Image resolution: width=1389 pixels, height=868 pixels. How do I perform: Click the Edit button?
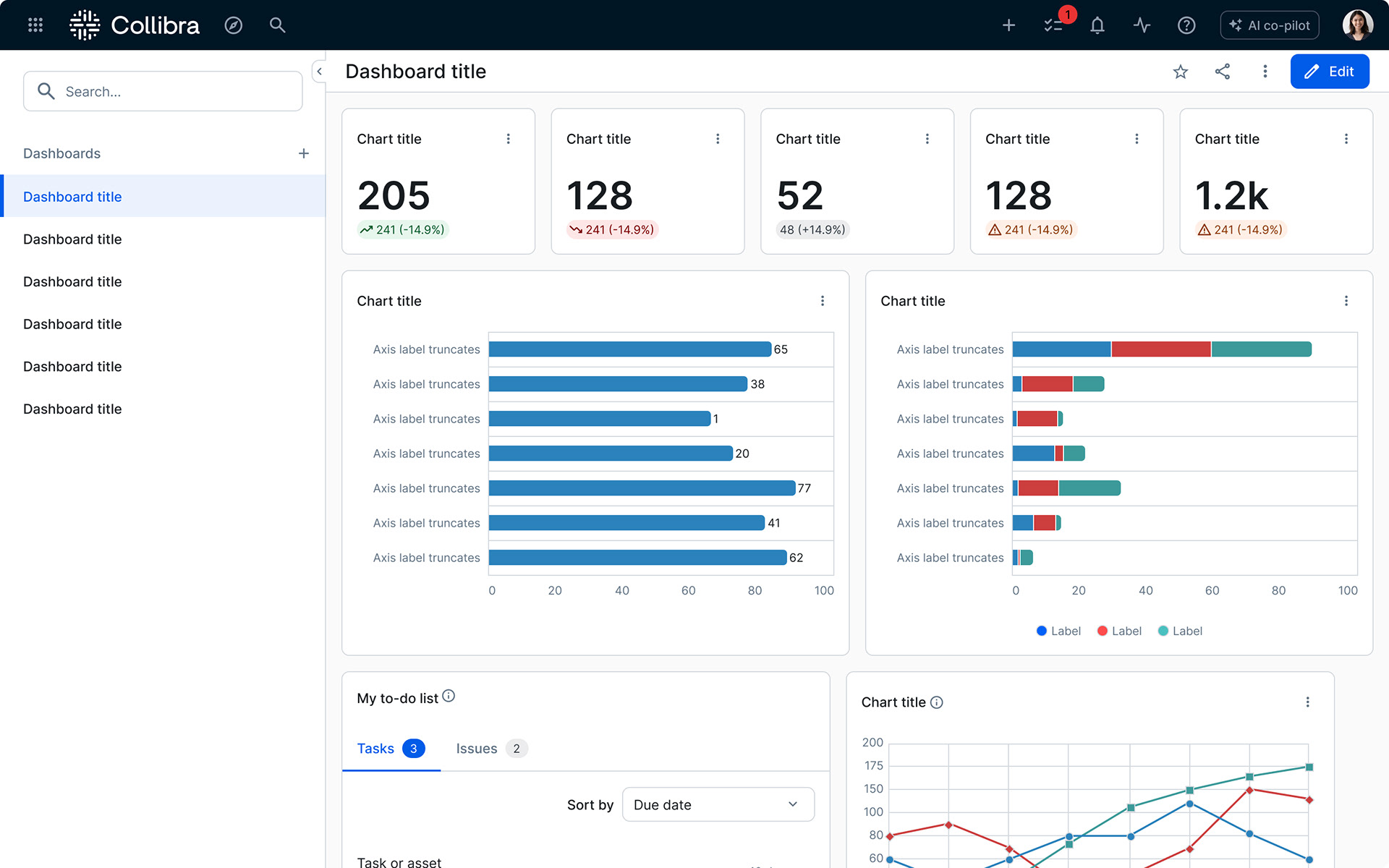[x=1329, y=72]
